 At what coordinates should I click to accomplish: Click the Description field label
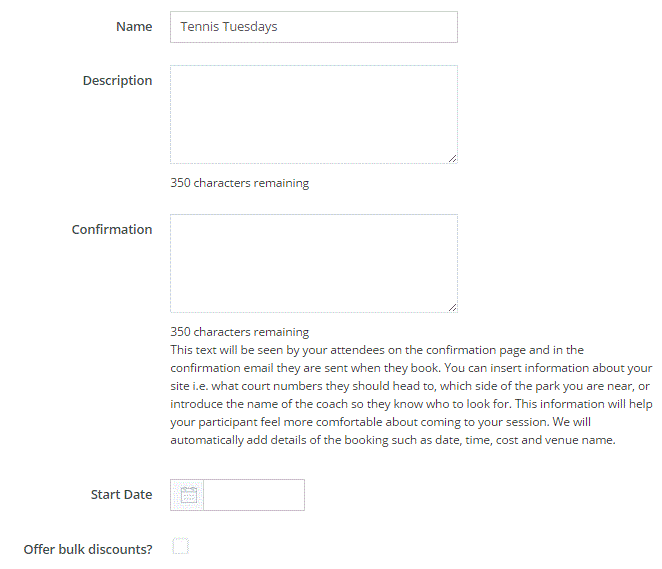tap(117, 81)
